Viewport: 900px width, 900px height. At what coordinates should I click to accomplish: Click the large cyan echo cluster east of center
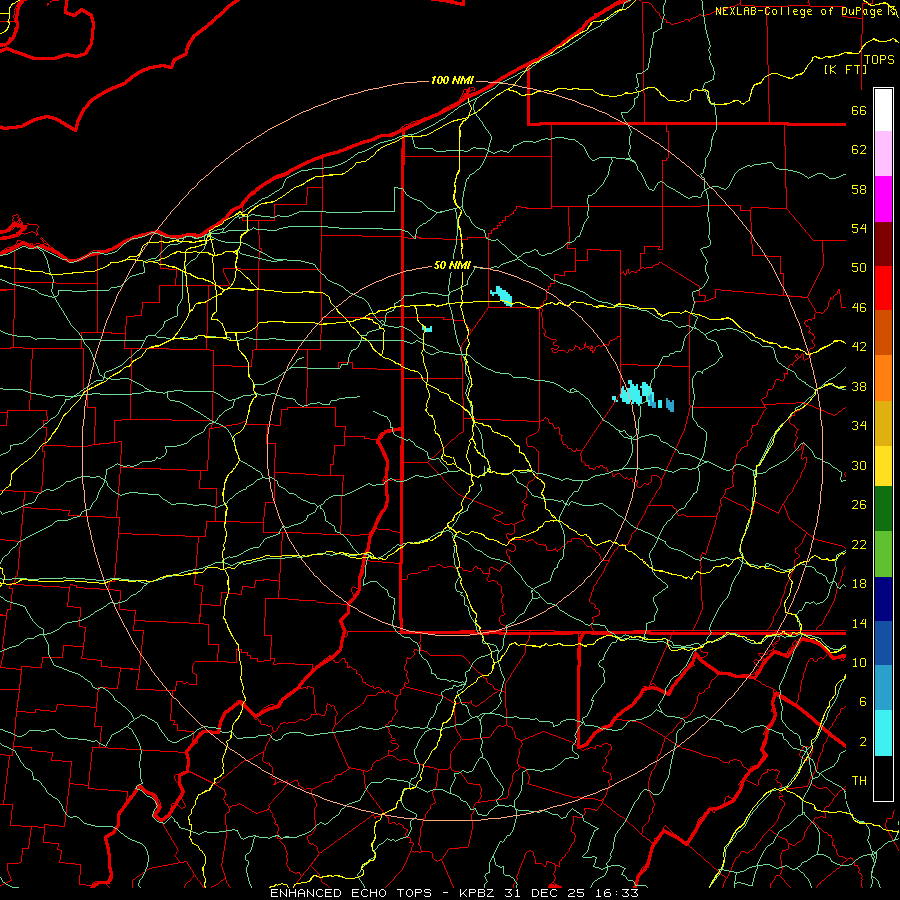click(x=637, y=394)
